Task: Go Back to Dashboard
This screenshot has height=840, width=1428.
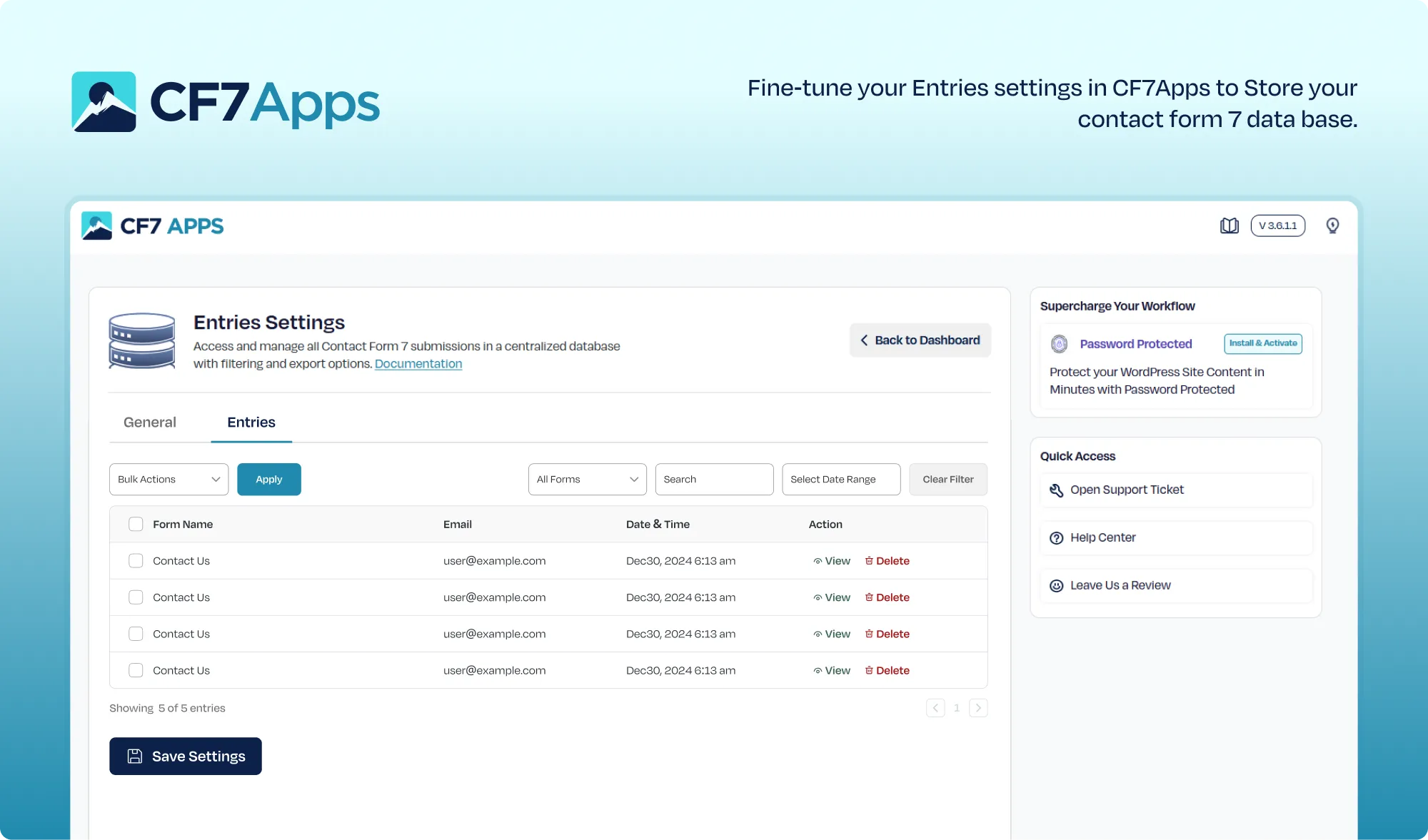Action: point(920,340)
